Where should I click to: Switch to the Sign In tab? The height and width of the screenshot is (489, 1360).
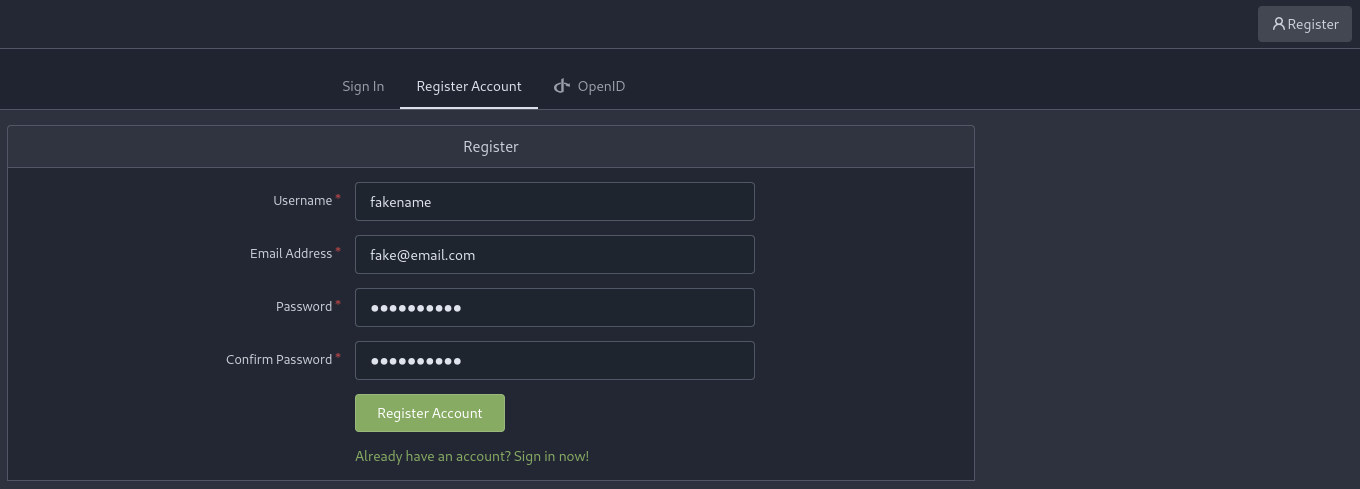click(x=363, y=86)
